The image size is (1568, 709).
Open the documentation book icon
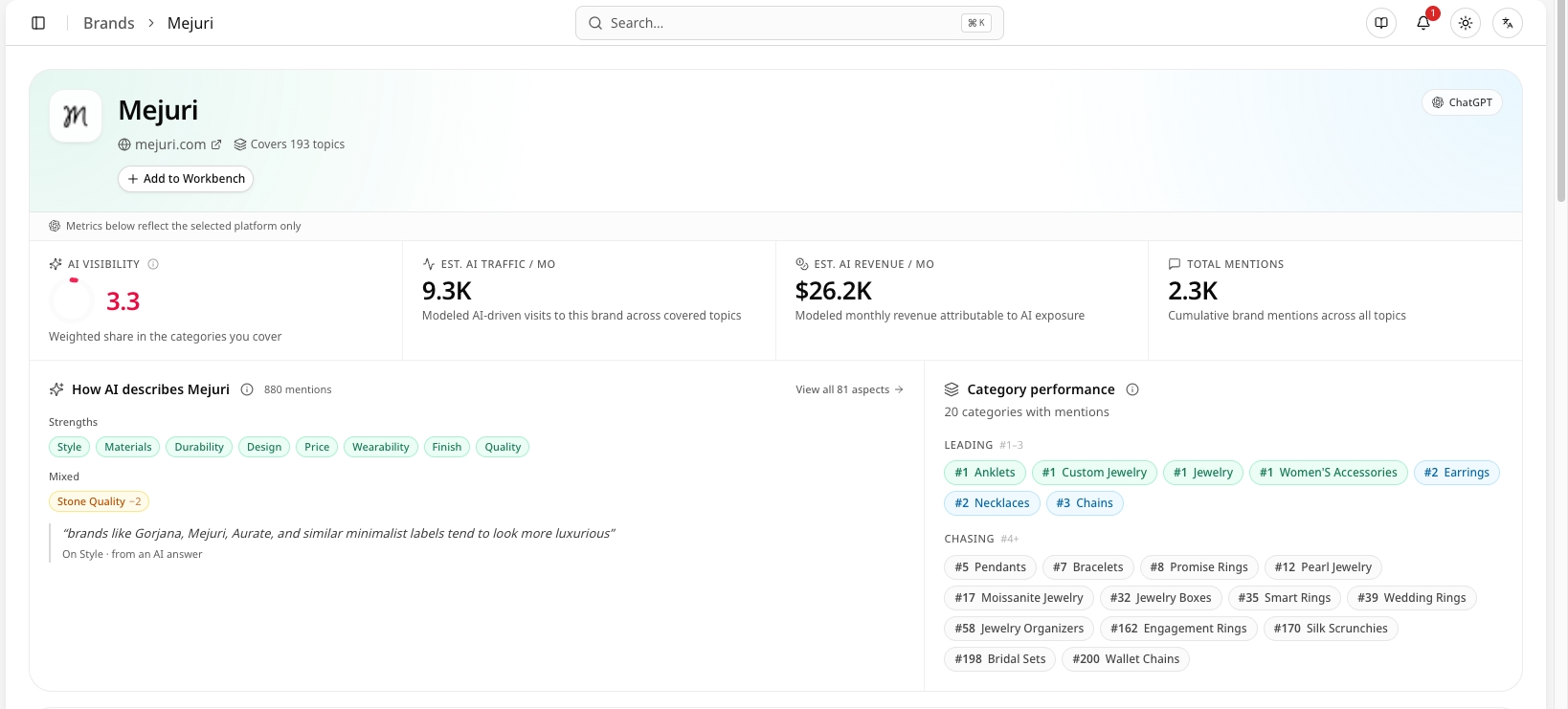(1381, 23)
